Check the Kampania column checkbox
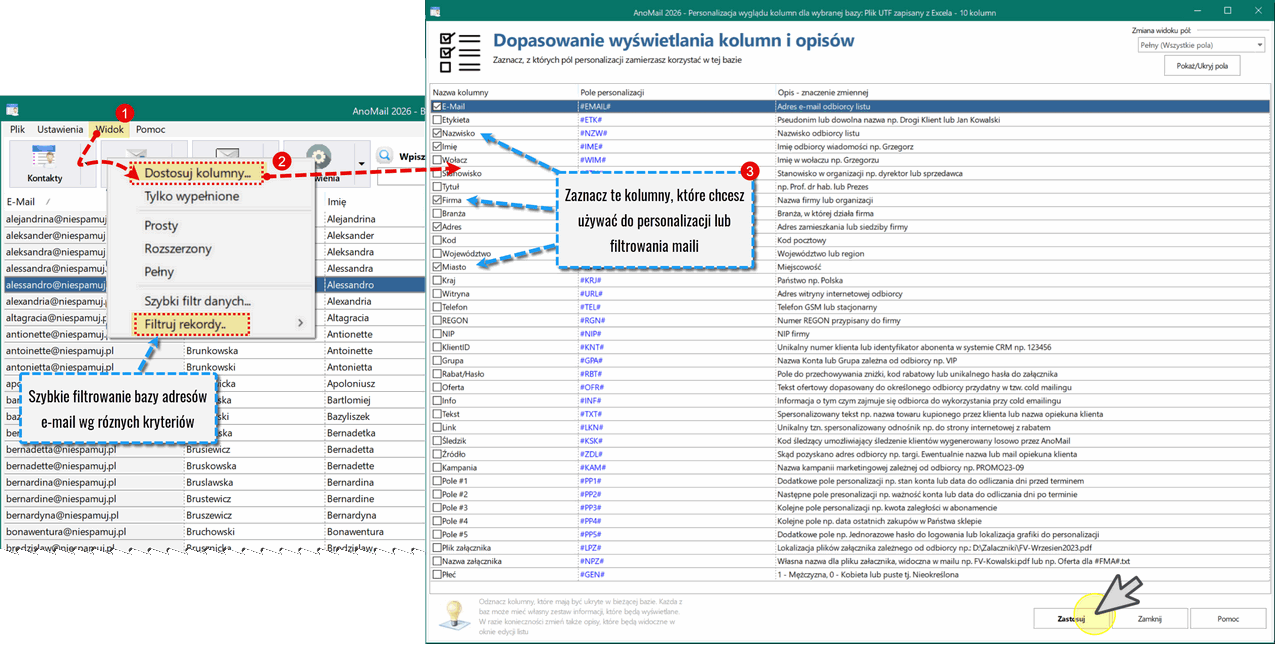Image resolution: width=1280 pixels, height=649 pixels. tap(437, 468)
